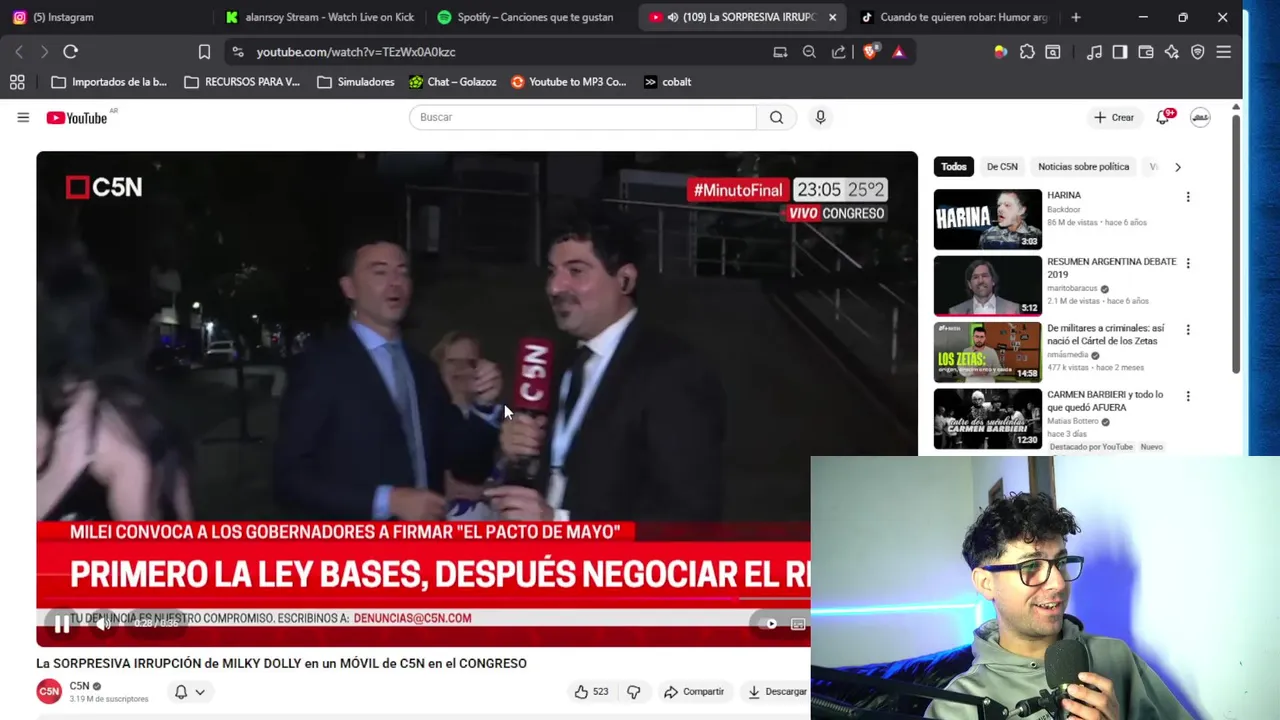Open the Cártel de los Zetas thumbnail
This screenshot has height=720, width=1280.
coord(988,352)
